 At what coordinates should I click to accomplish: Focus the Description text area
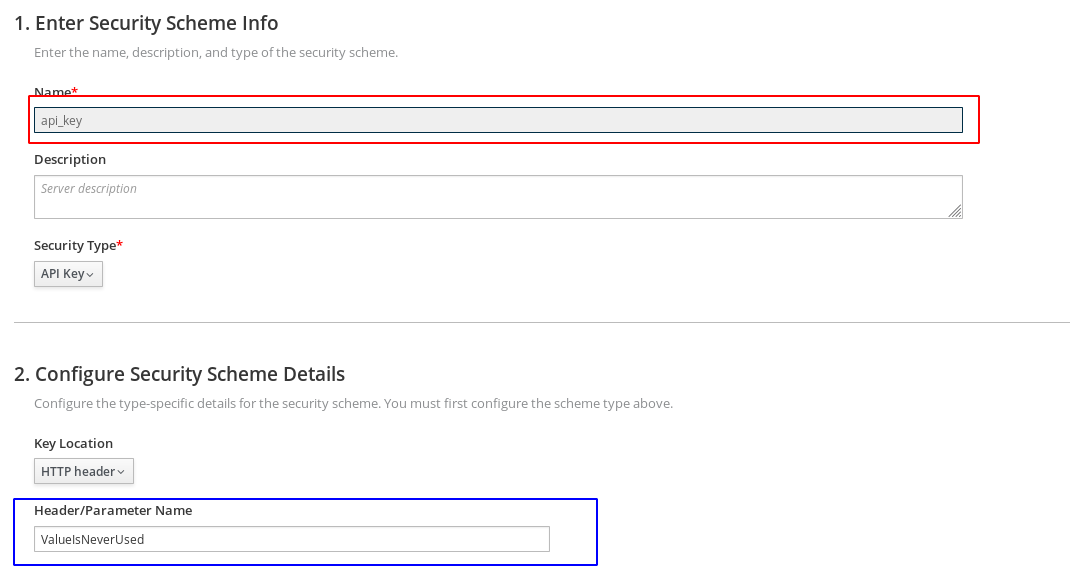(x=498, y=197)
